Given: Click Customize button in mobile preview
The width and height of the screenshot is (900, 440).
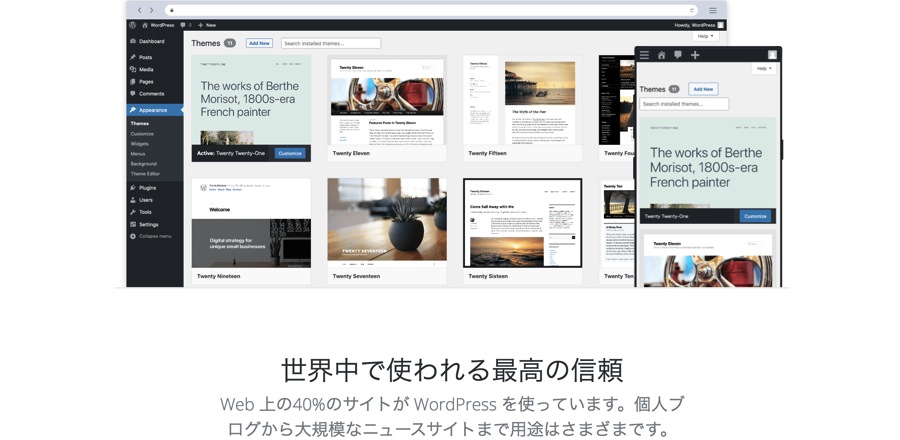Looking at the screenshot, I should click(755, 216).
